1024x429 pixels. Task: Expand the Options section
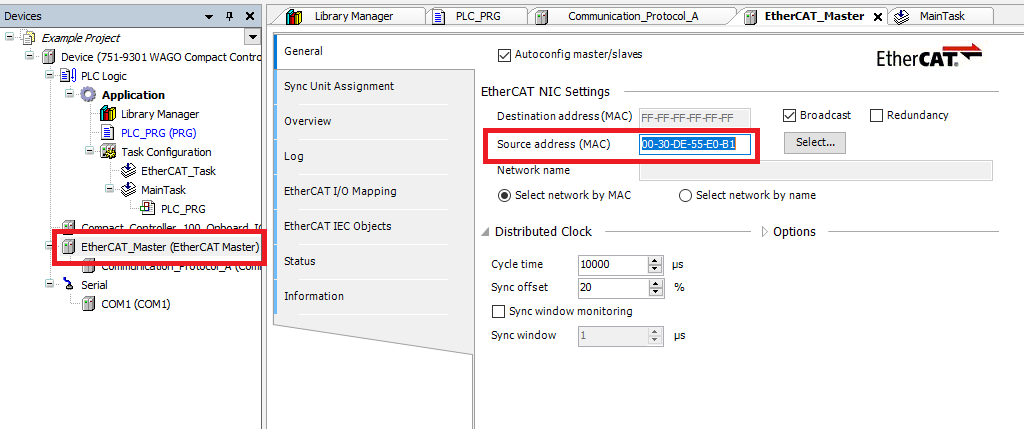[x=765, y=232]
